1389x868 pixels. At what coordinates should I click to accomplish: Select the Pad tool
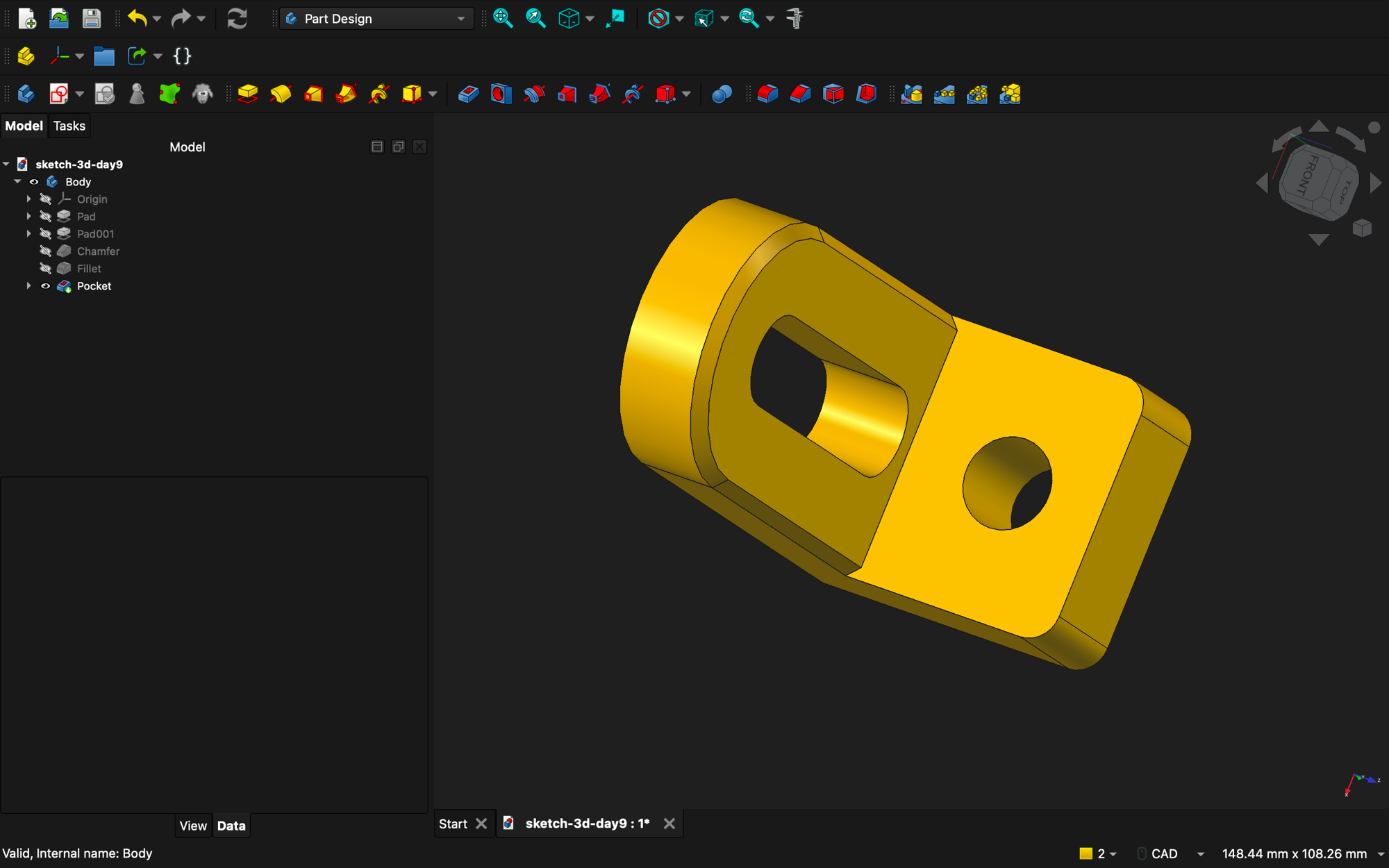248,94
